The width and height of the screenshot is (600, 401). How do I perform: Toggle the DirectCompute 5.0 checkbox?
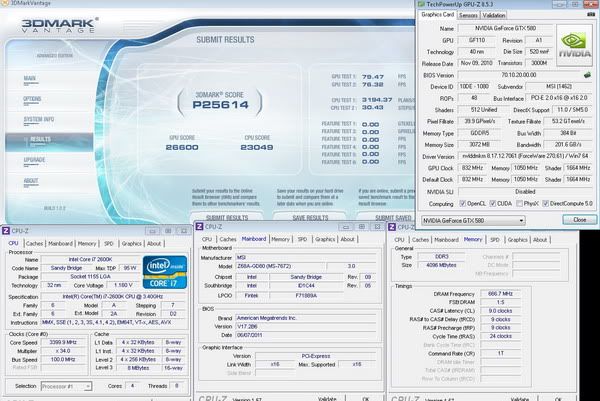(545, 204)
